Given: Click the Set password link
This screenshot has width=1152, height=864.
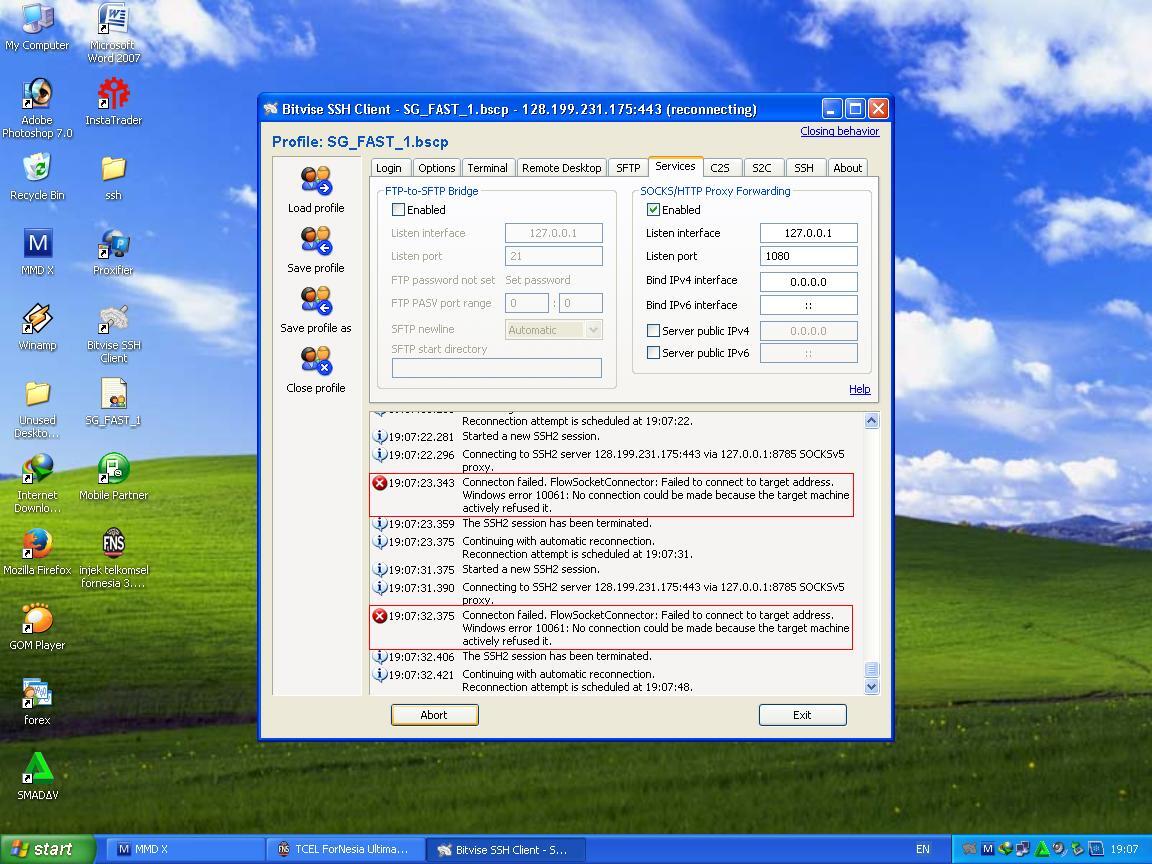Looking at the screenshot, I should coord(538,280).
